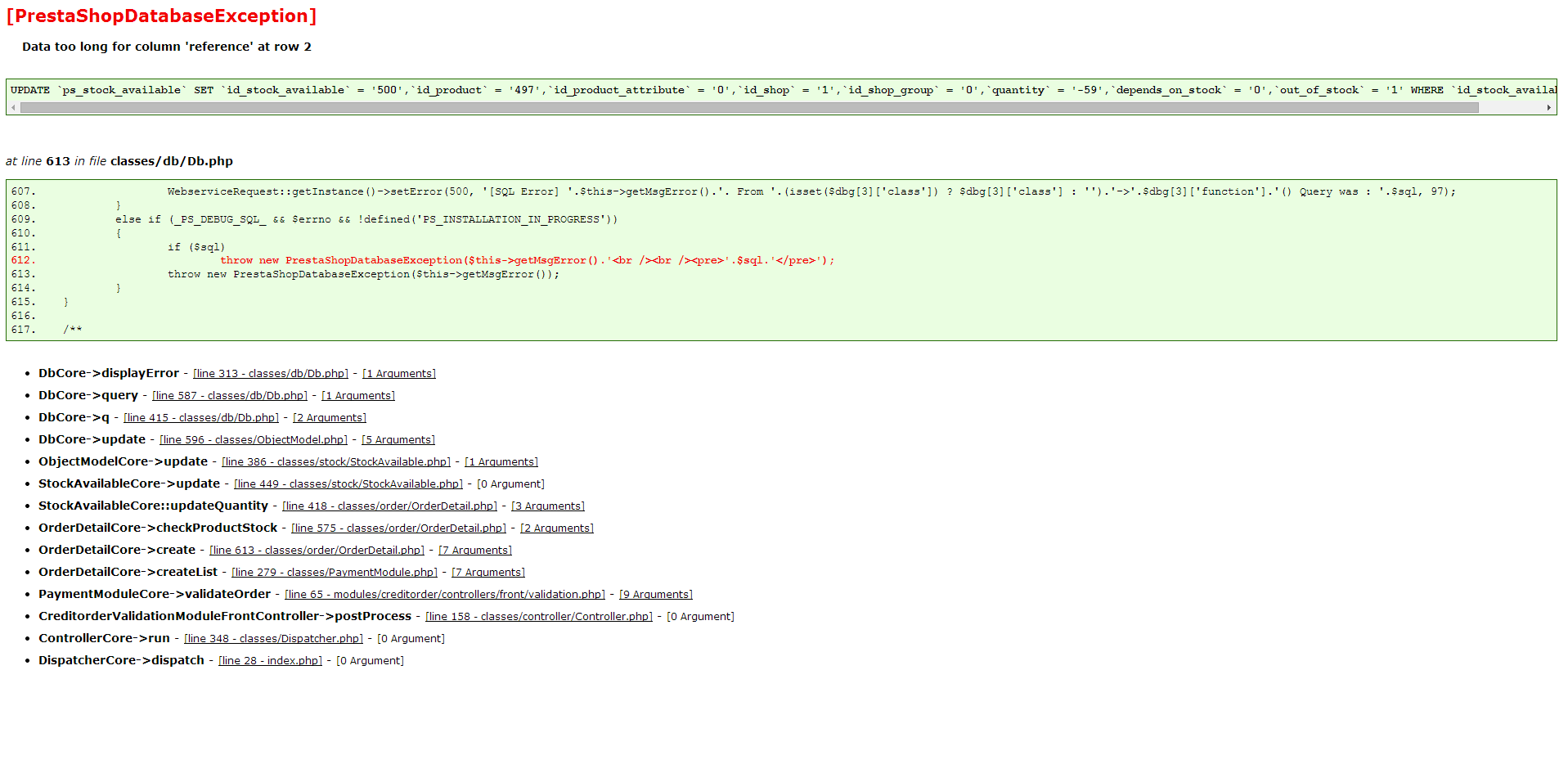This screenshot has height=769, width=1568.
Task: Show 7 Arguments for OrderDetailCore->createList
Action: pyautogui.click(x=488, y=573)
